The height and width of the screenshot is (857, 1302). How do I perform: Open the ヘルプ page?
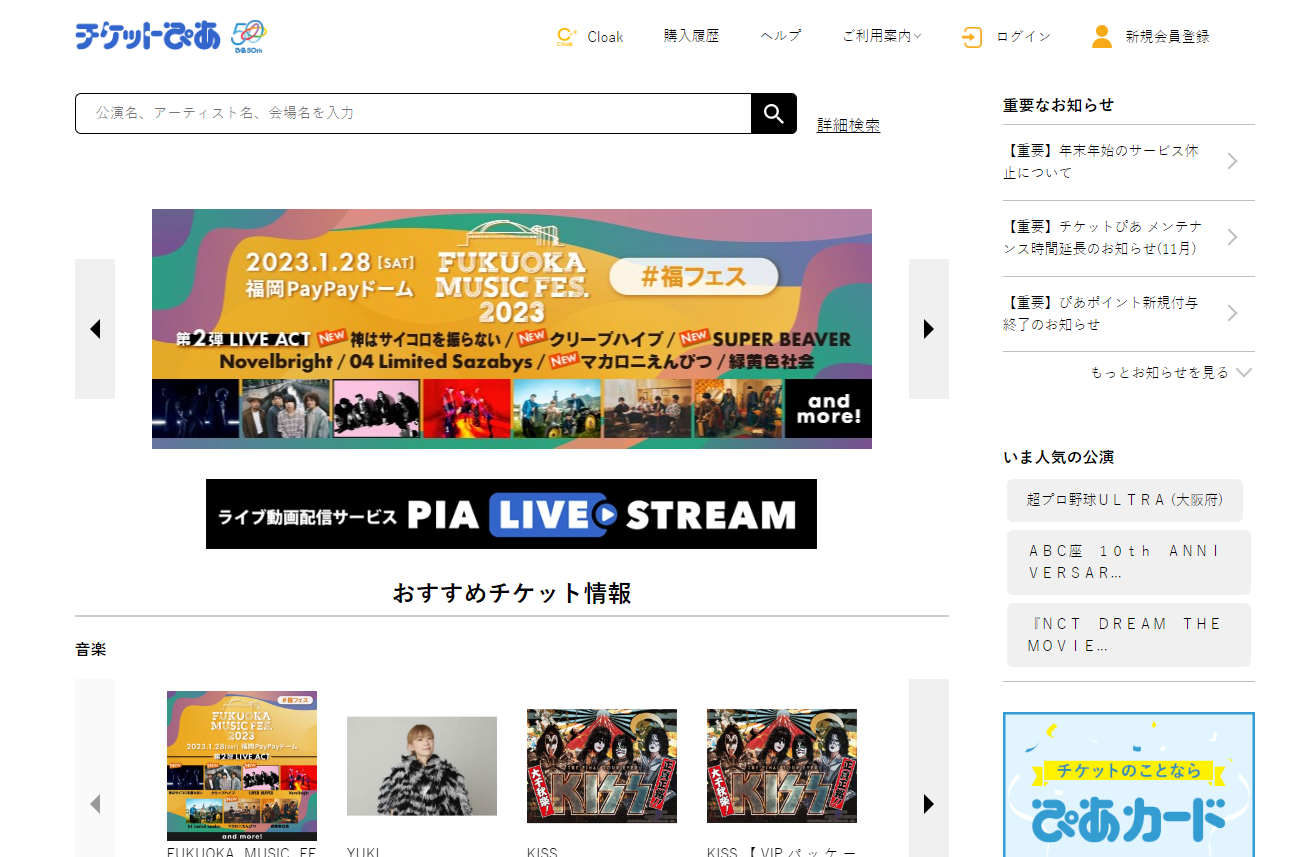(781, 36)
